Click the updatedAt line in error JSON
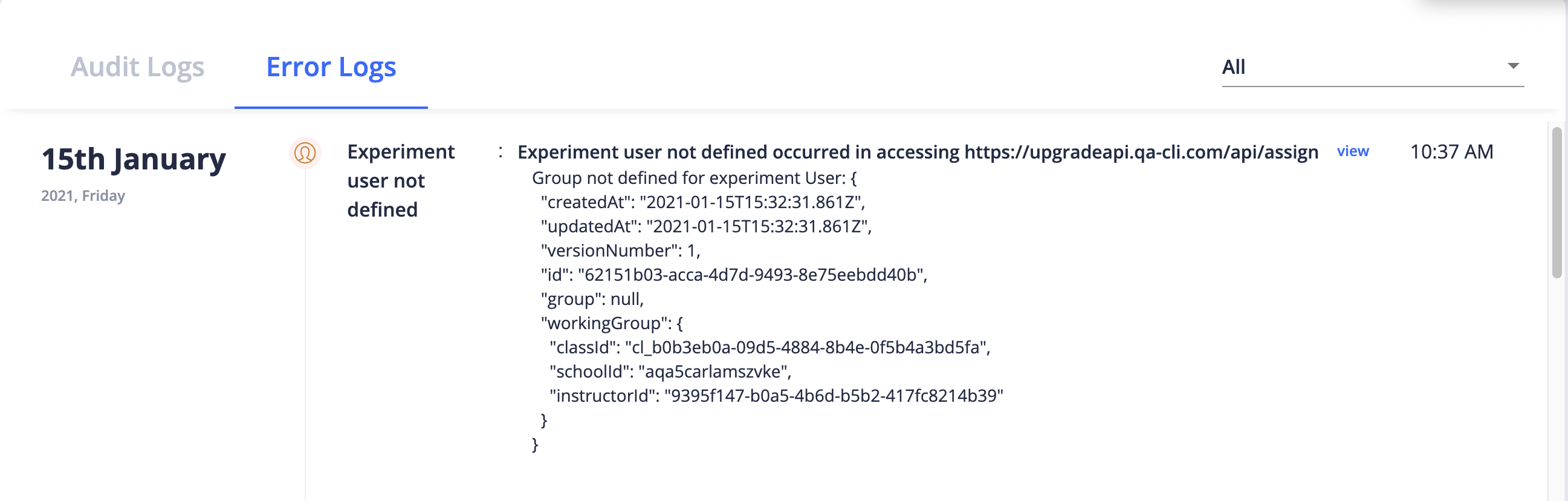Screen dimensions: 1568x501 click(x=706, y=226)
